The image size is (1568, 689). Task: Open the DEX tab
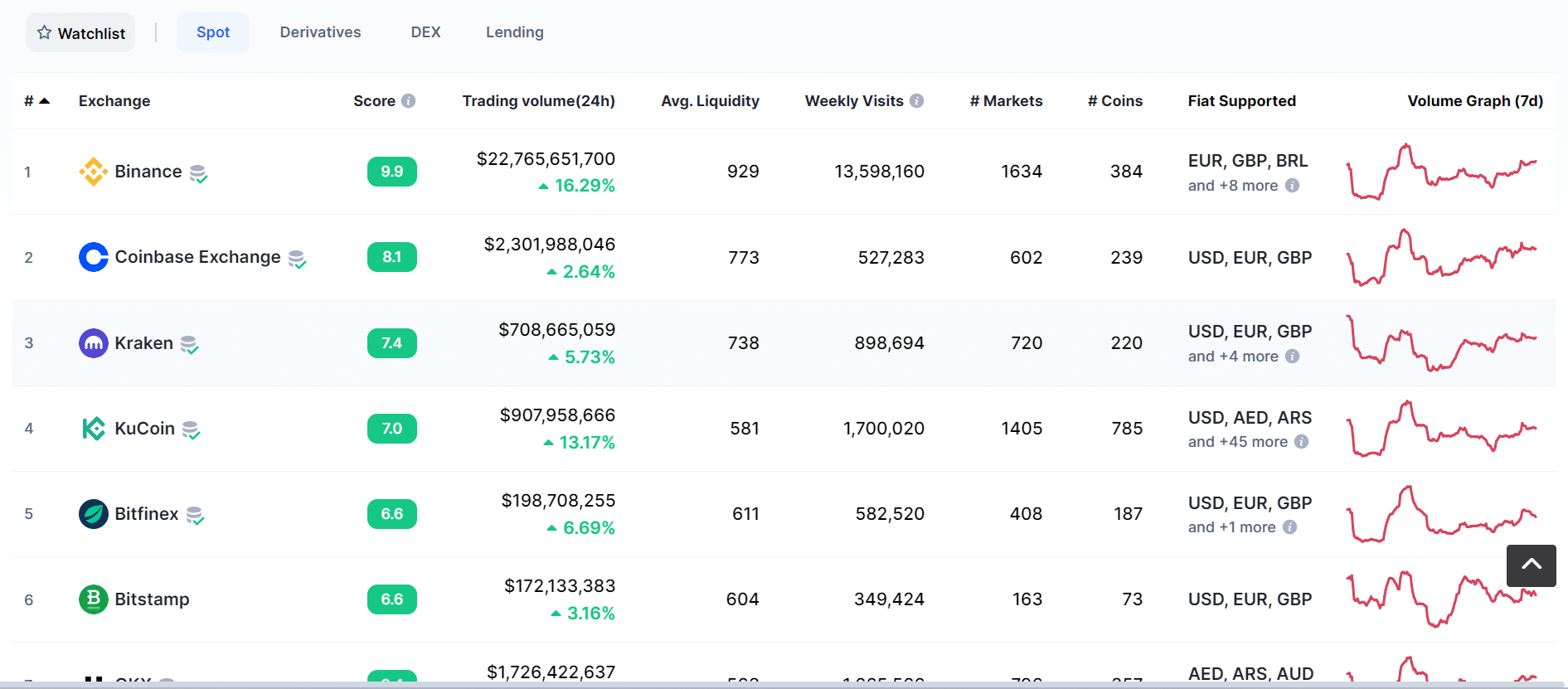click(425, 32)
